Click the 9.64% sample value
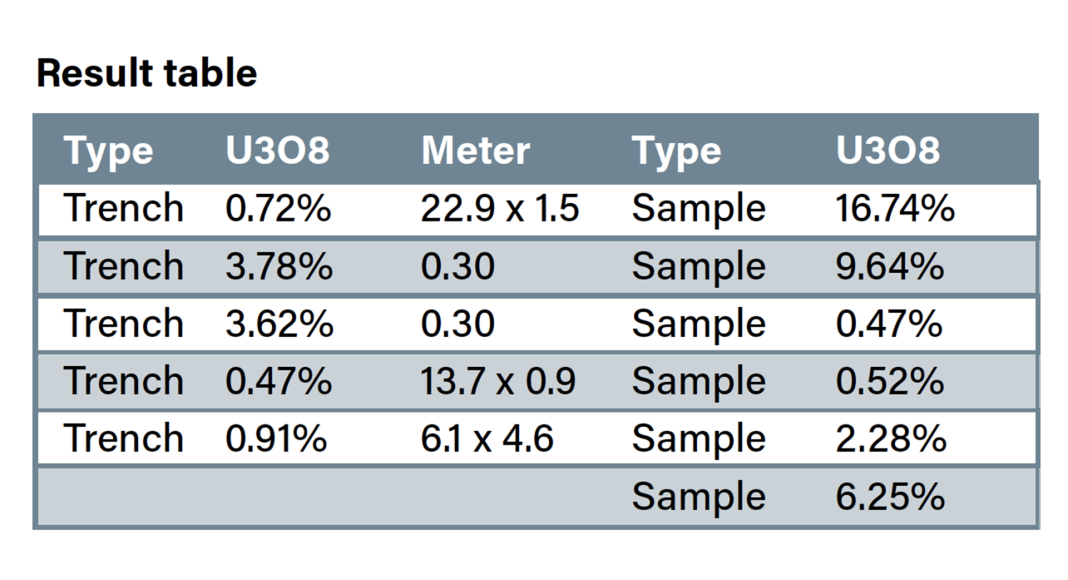 [889, 266]
